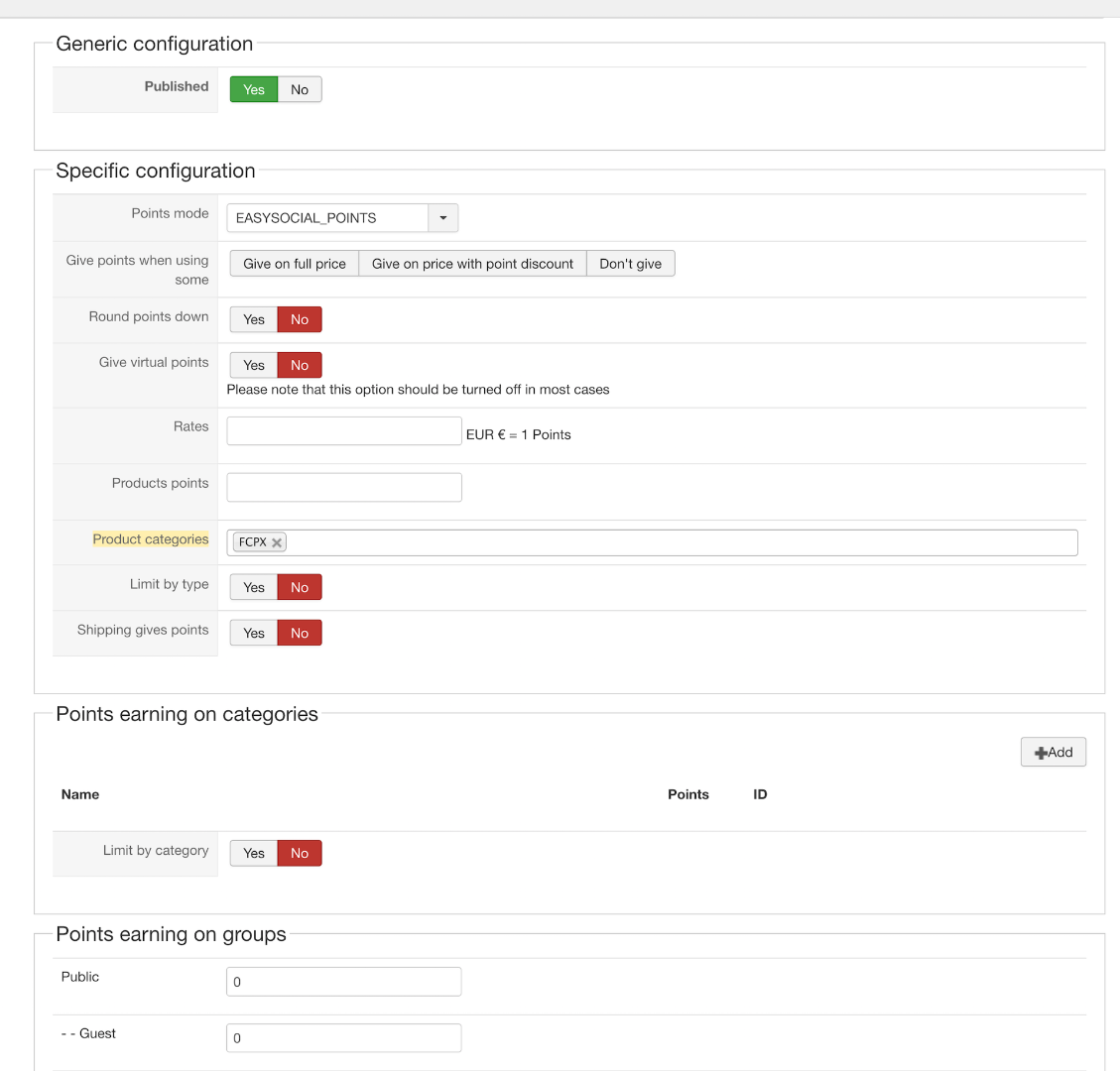Click the Rates input field
1120x1071 pixels.
pos(344,431)
